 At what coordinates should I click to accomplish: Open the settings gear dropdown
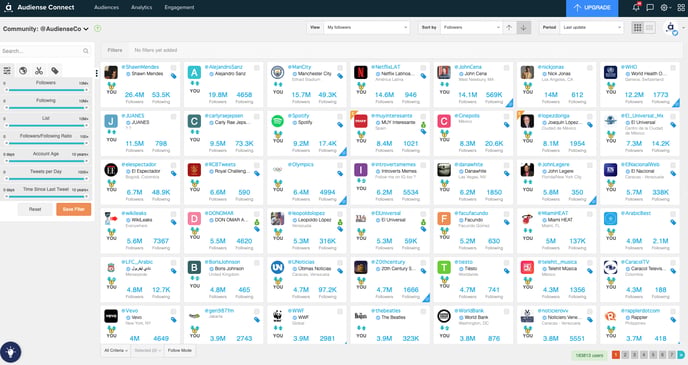point(666,7)
